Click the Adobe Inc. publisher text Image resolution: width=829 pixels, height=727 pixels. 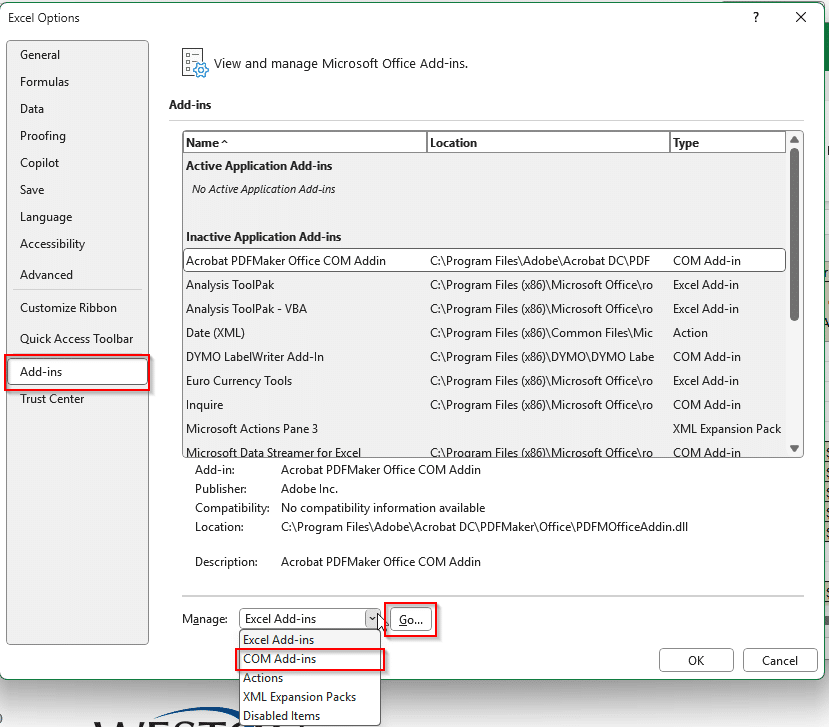pos(309,489)
